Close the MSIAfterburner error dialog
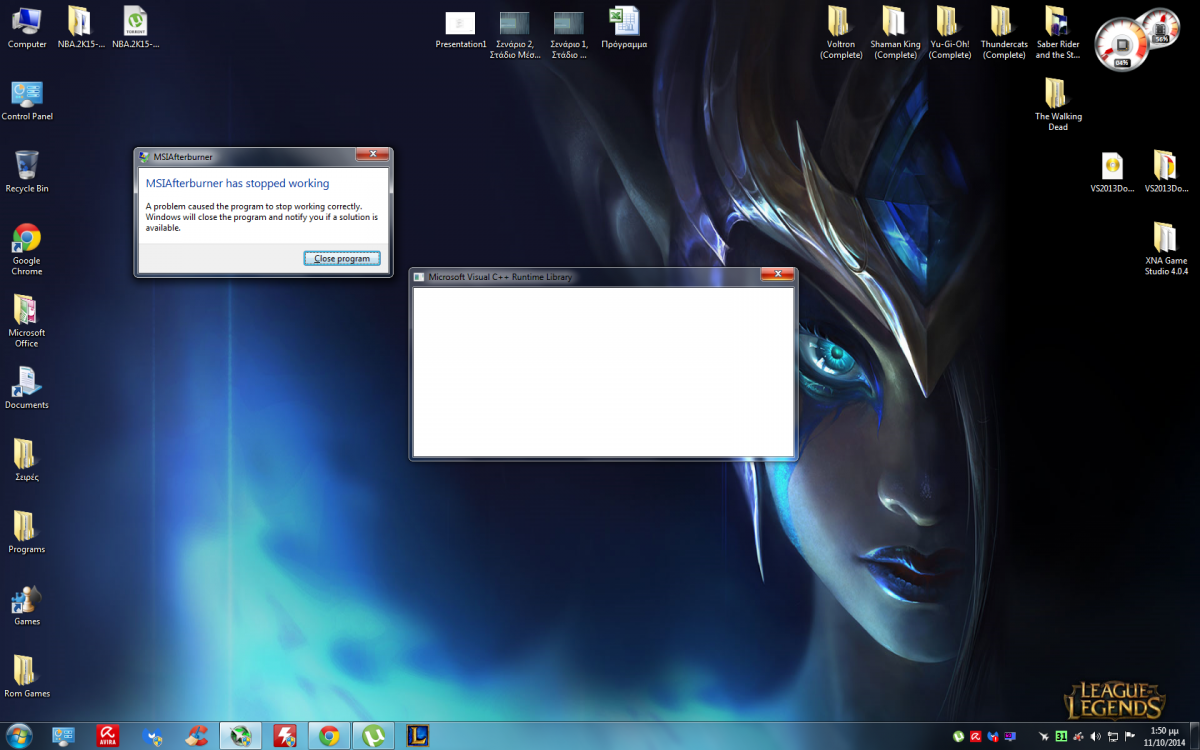 tap(372, 155)
